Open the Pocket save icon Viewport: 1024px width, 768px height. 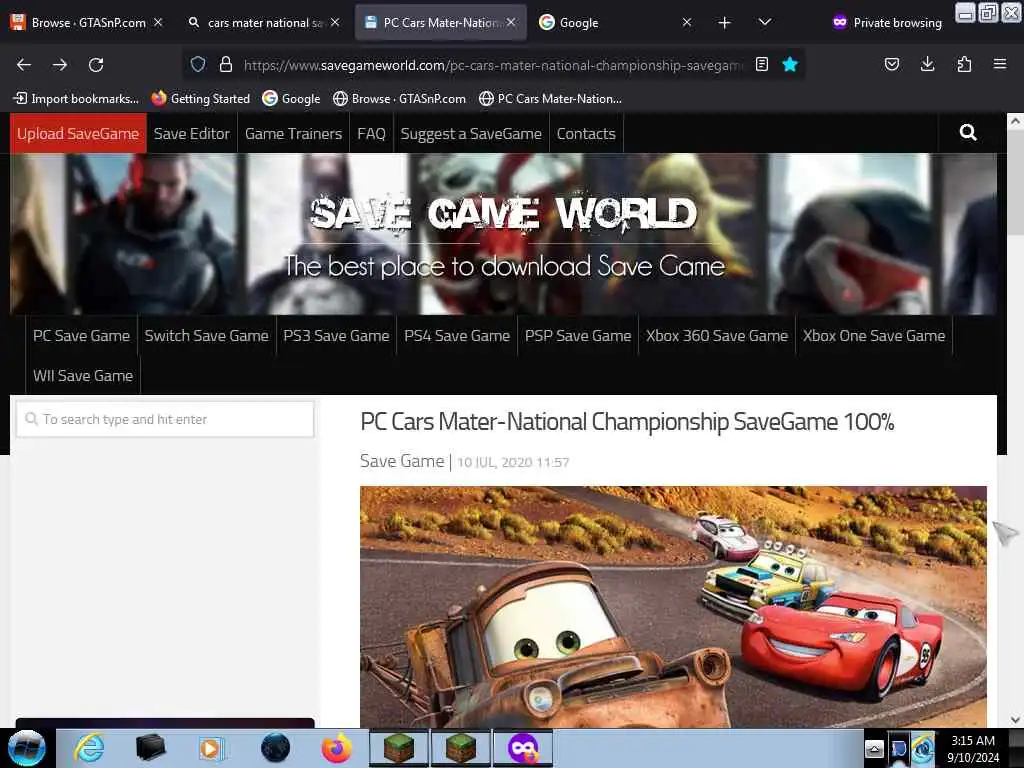coord(891,64)
